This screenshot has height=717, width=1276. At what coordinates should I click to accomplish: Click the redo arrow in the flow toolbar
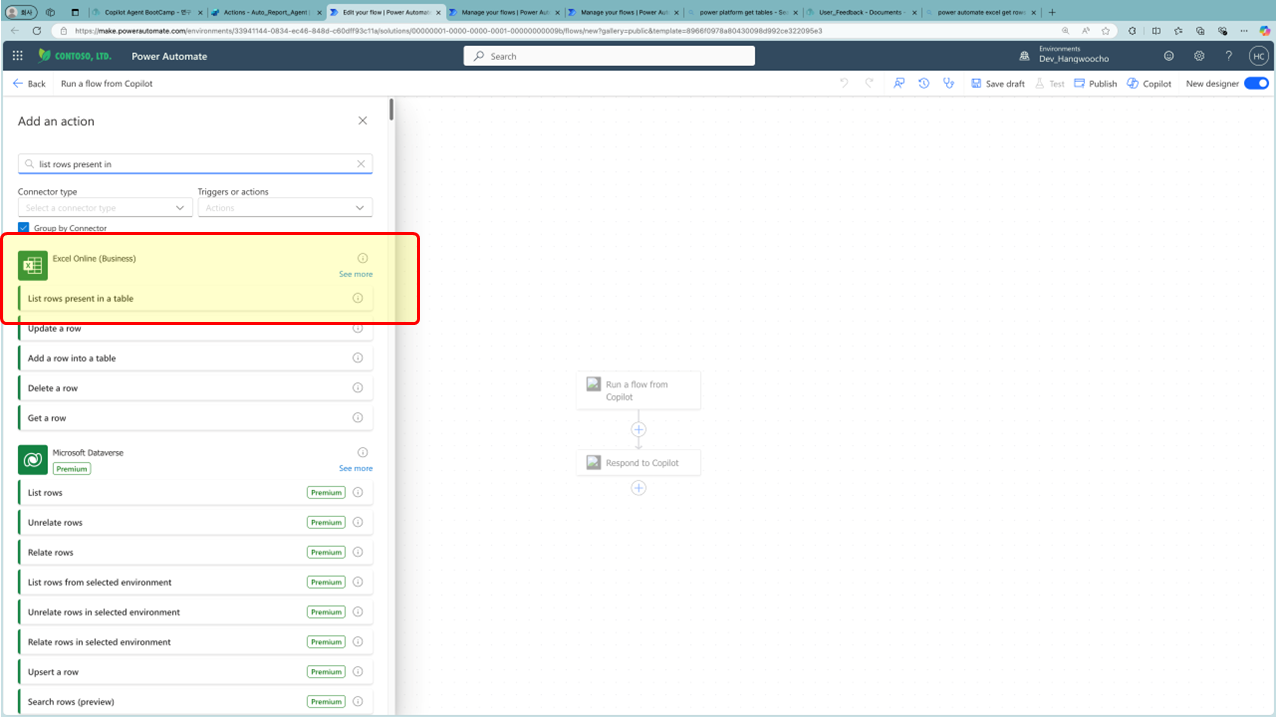point(871,83)
